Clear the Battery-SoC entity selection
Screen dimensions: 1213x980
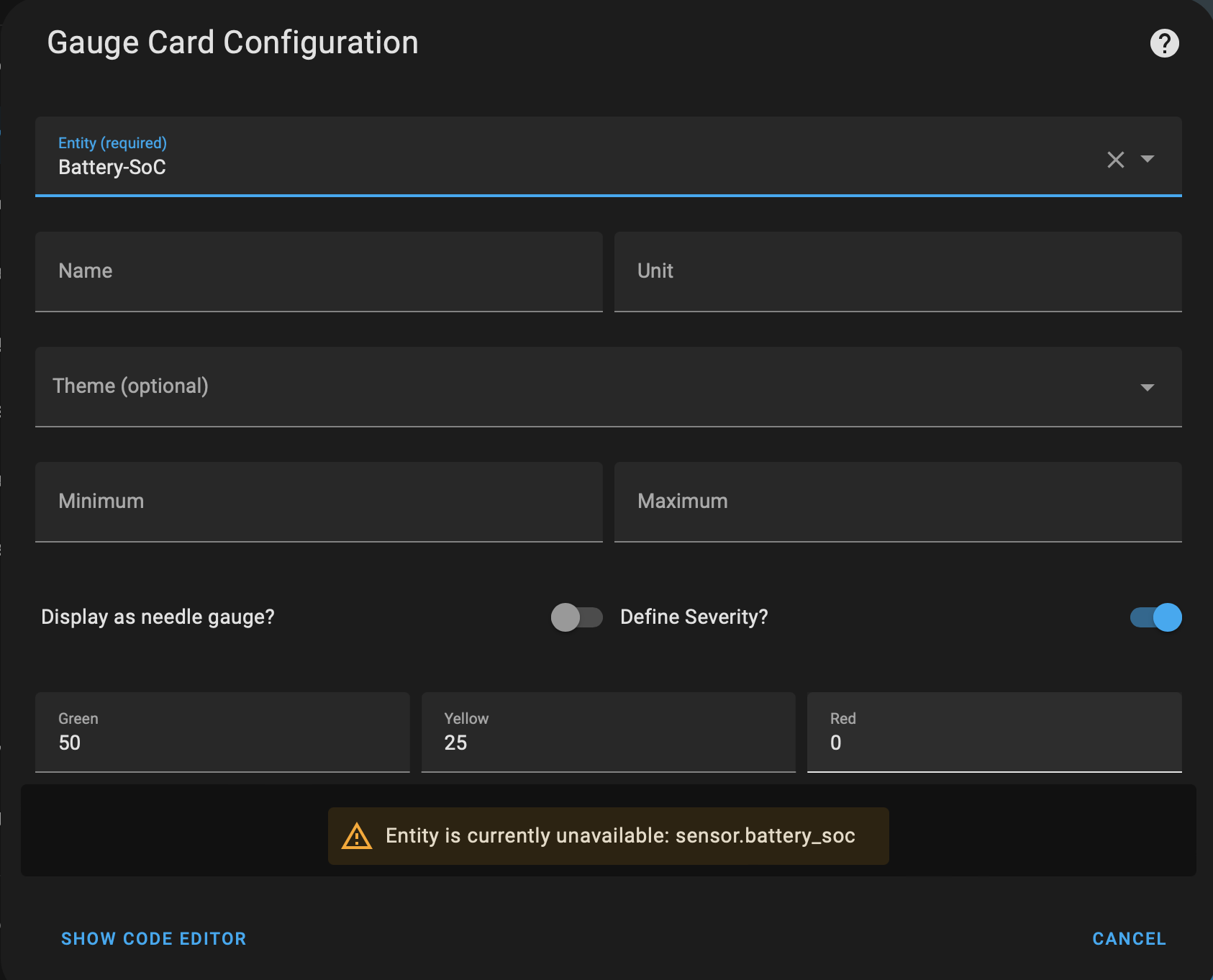(x=1115, y=160)
